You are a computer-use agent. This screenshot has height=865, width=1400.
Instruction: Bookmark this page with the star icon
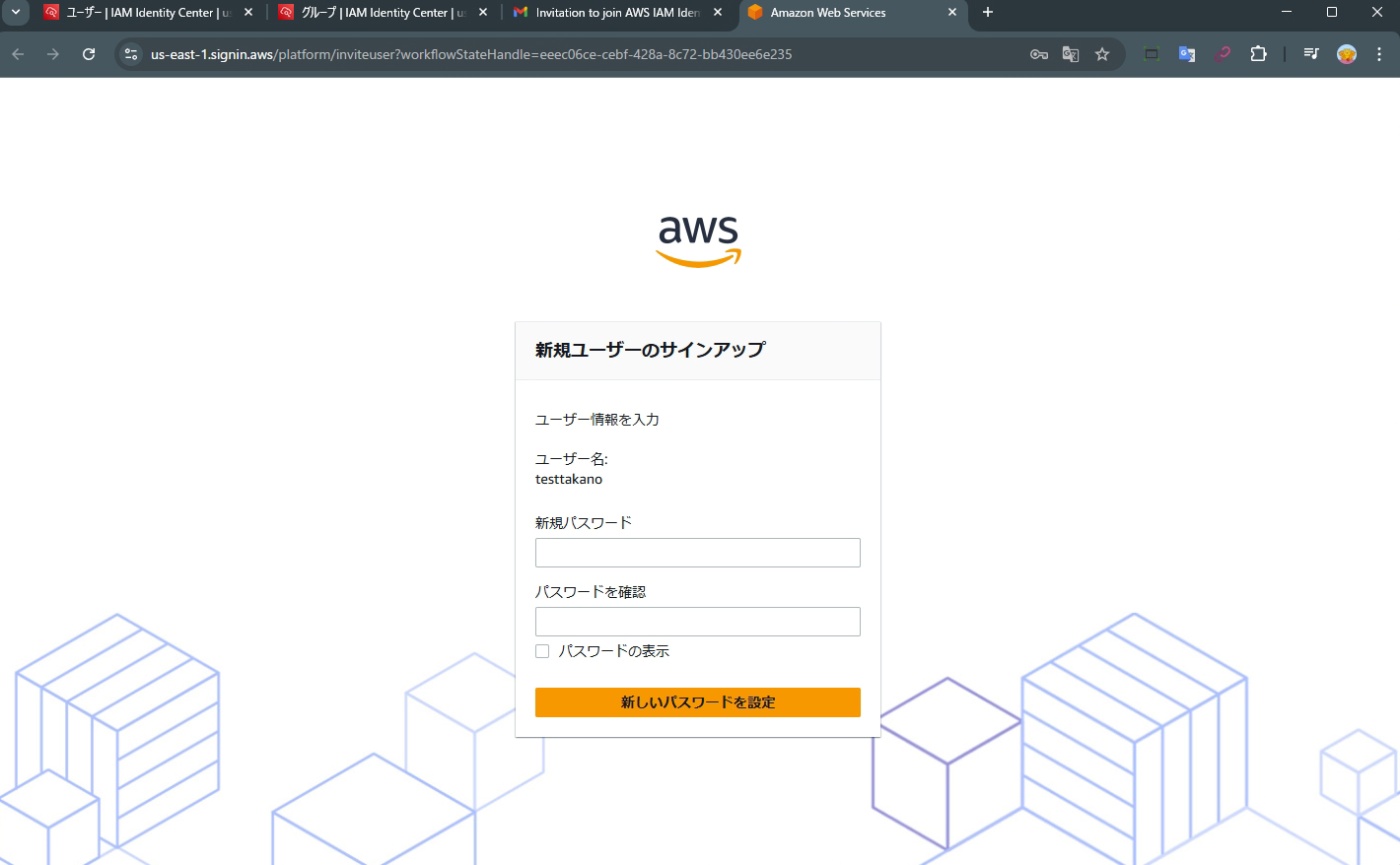pos(1102,54)
